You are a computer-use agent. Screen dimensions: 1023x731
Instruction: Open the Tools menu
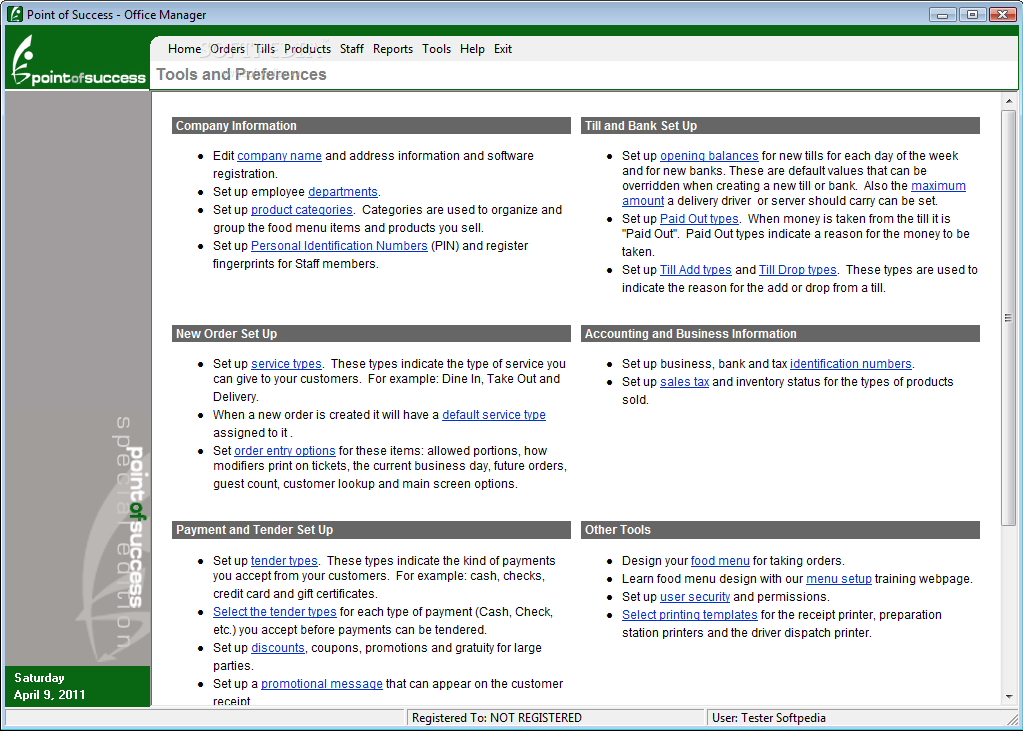(x=436, y=49)
